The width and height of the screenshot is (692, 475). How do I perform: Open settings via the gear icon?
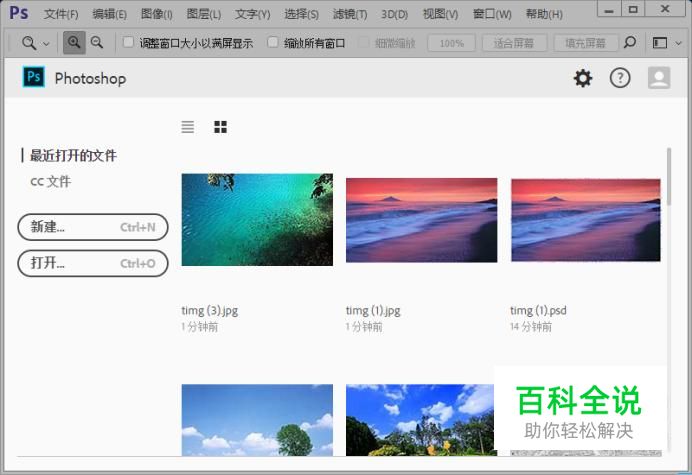[x=583, y=78]
